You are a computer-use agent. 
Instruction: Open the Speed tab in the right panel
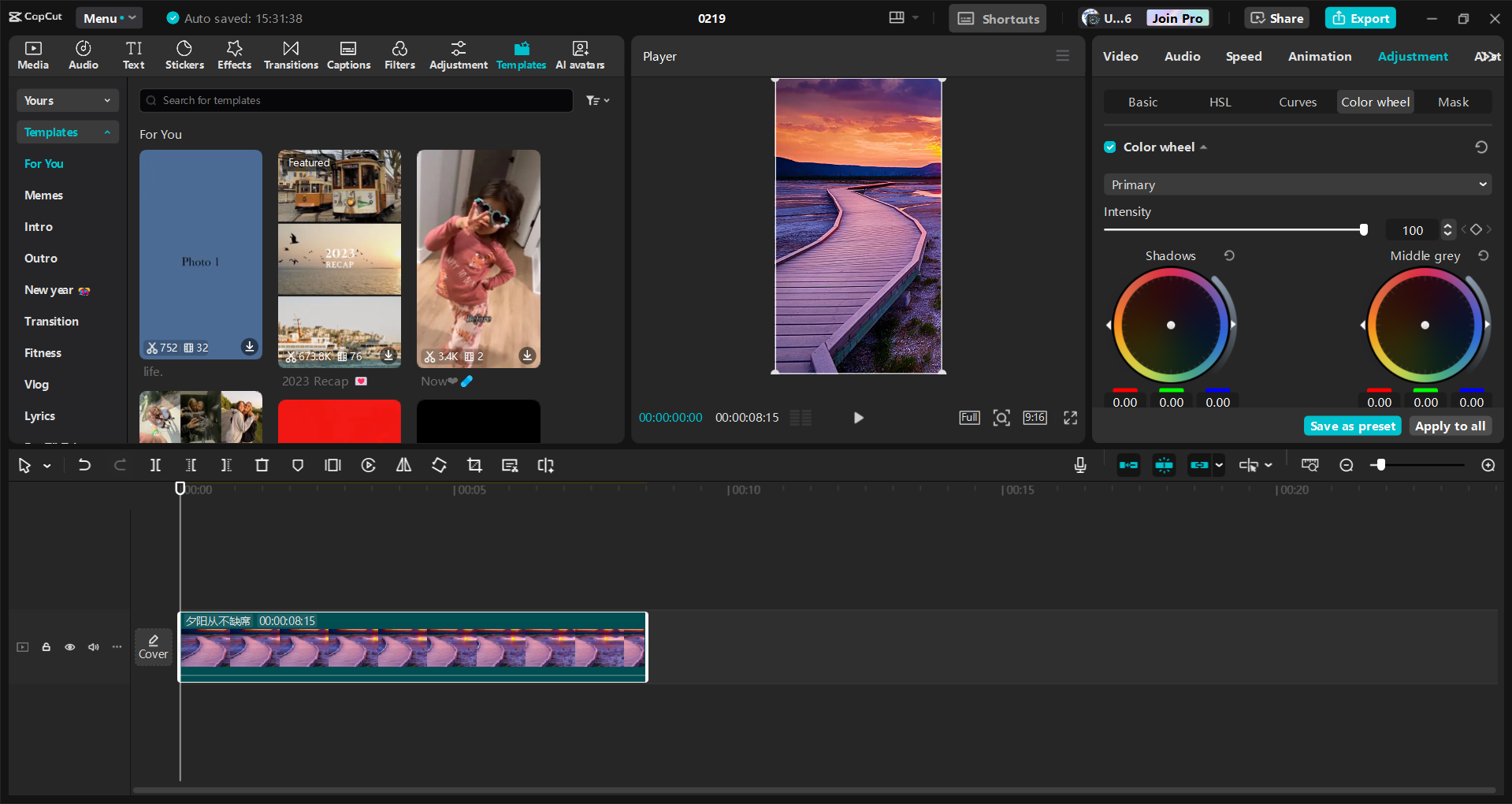click(x=1243, y=56)
